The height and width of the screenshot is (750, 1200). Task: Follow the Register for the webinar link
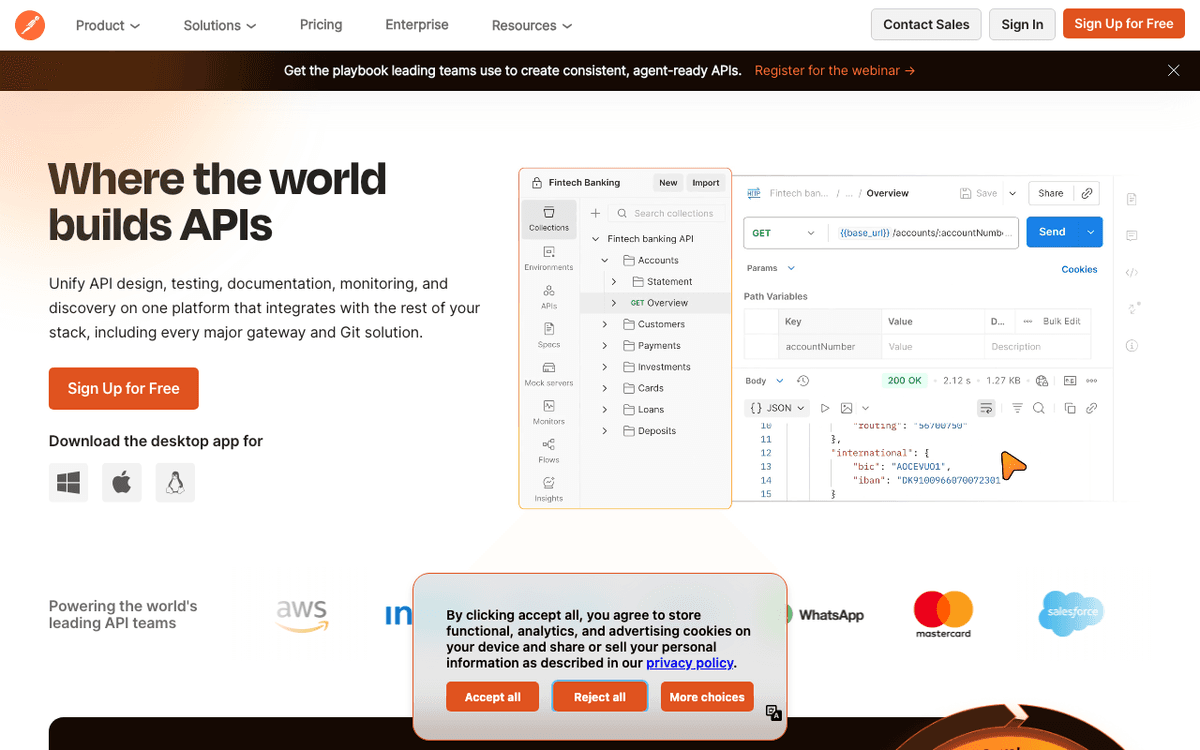(835, 71)
